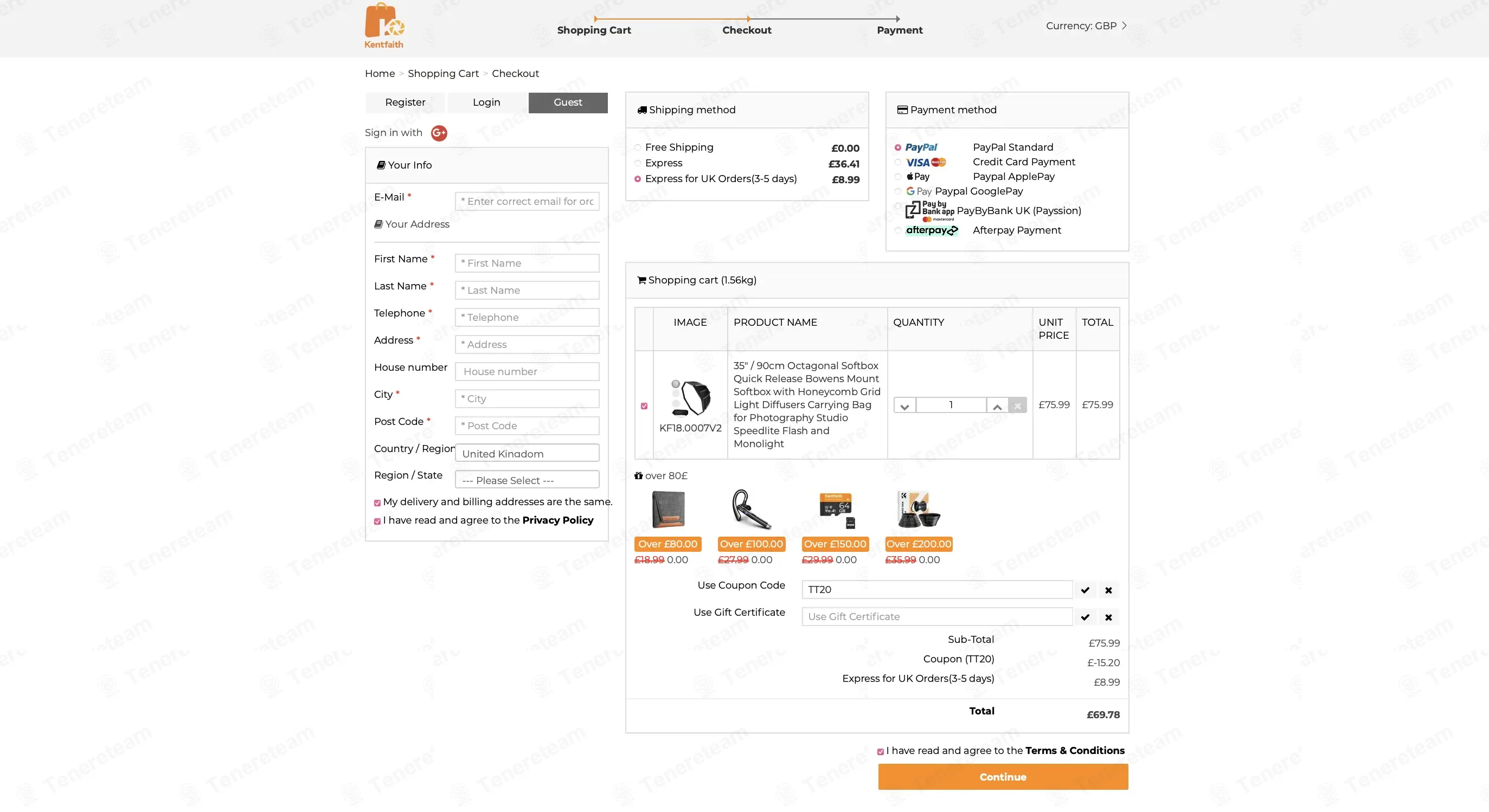
Task: Open Currency: GBP selector
Action: point(1086,26)
